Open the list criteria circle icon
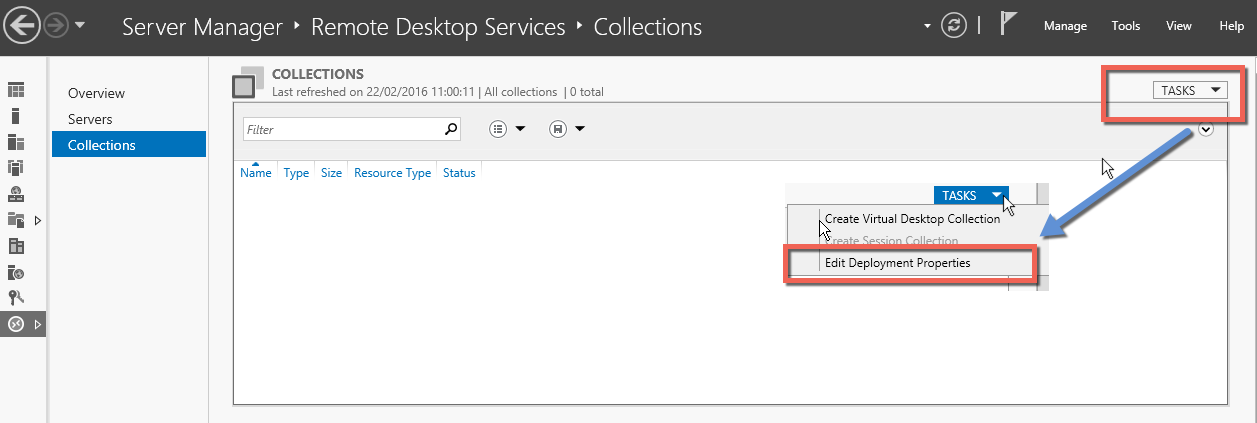Viewport: 1257px width, 423px height. 498,129
